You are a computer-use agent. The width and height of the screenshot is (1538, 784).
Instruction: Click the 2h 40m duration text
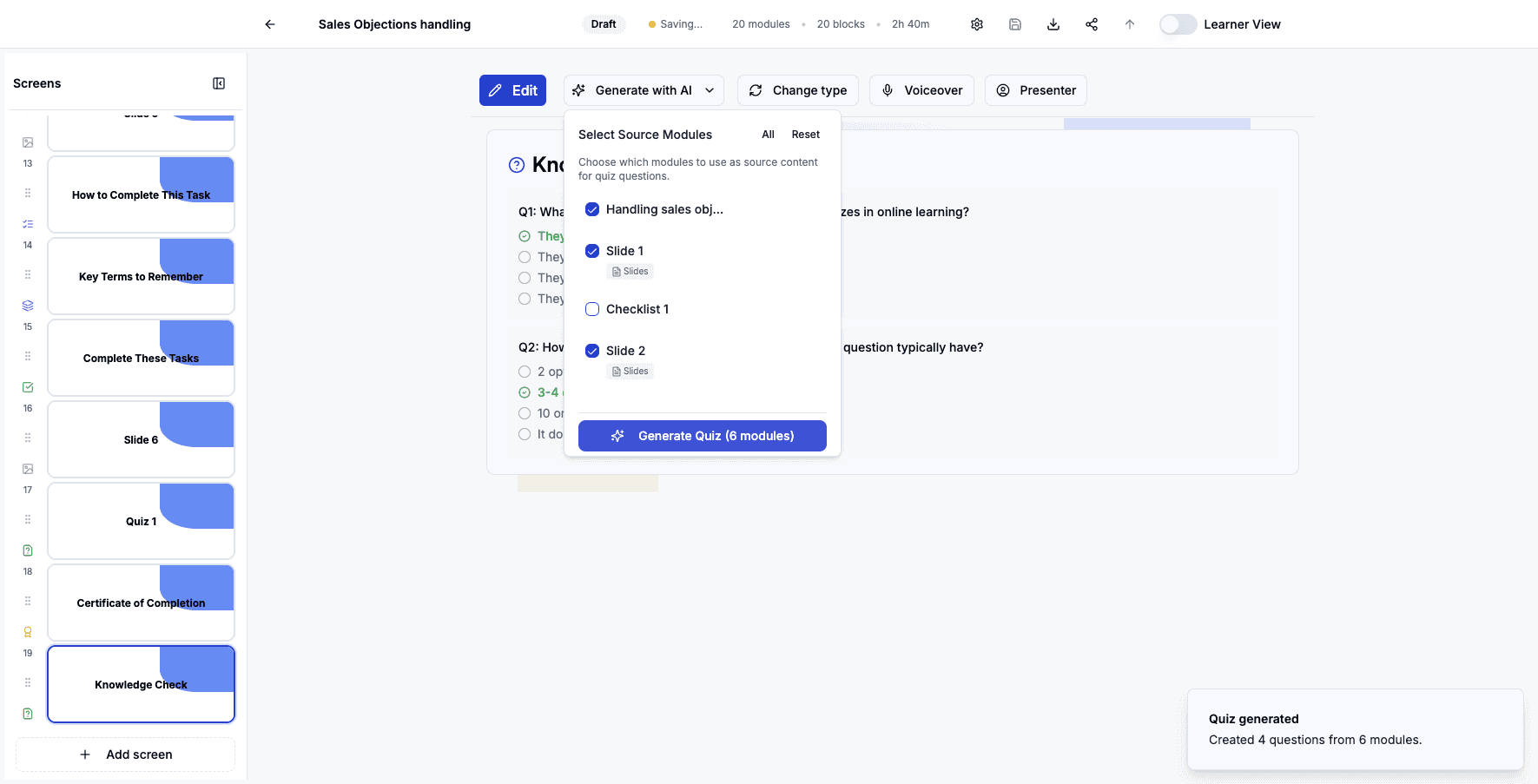(910, 24)
